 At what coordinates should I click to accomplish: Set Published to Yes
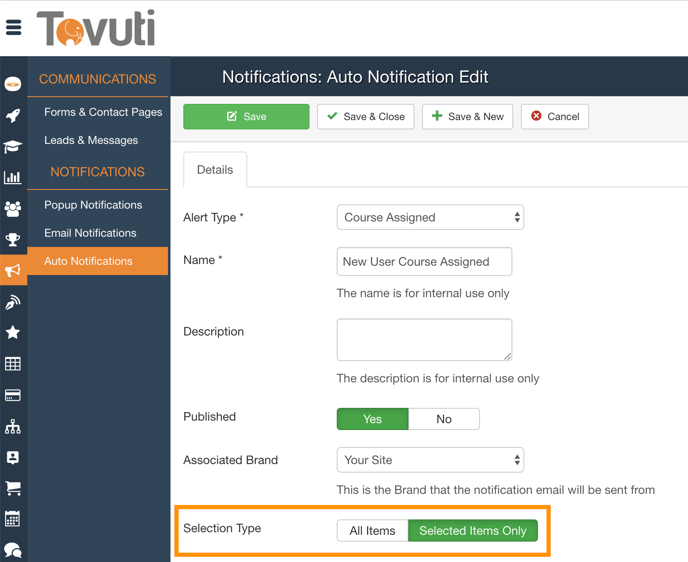click(x=372, y=419)
